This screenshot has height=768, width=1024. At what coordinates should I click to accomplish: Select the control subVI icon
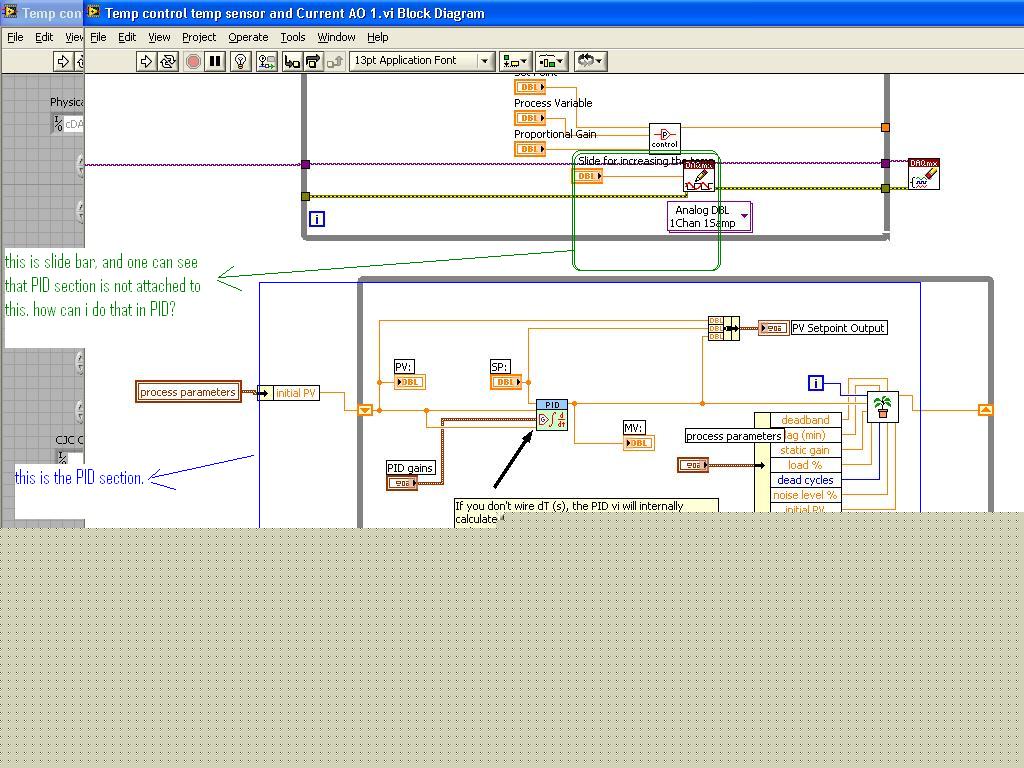[x=664, y=138]
